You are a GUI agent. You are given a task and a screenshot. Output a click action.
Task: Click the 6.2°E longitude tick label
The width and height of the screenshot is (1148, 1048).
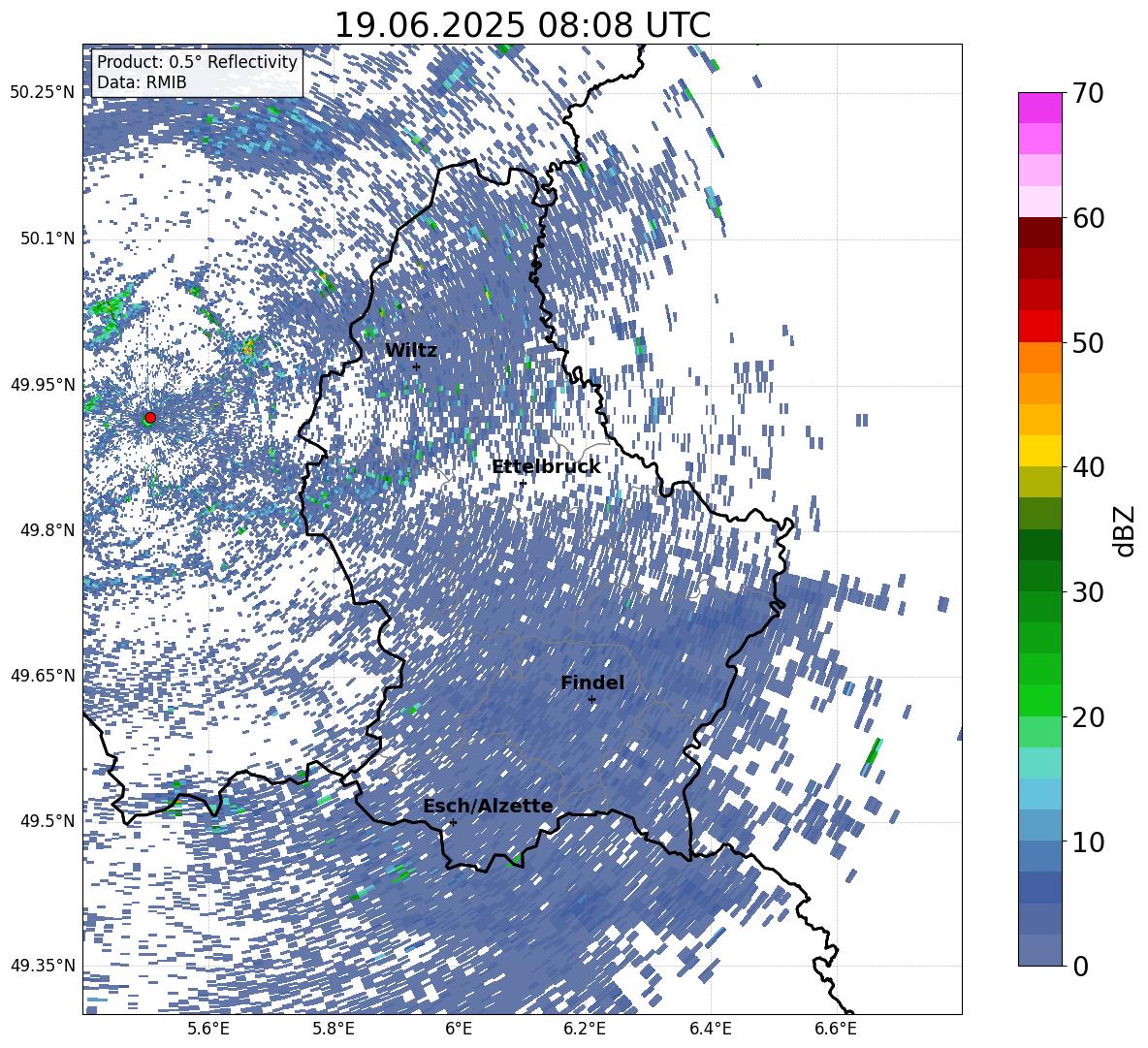(x=585, y=1029)
